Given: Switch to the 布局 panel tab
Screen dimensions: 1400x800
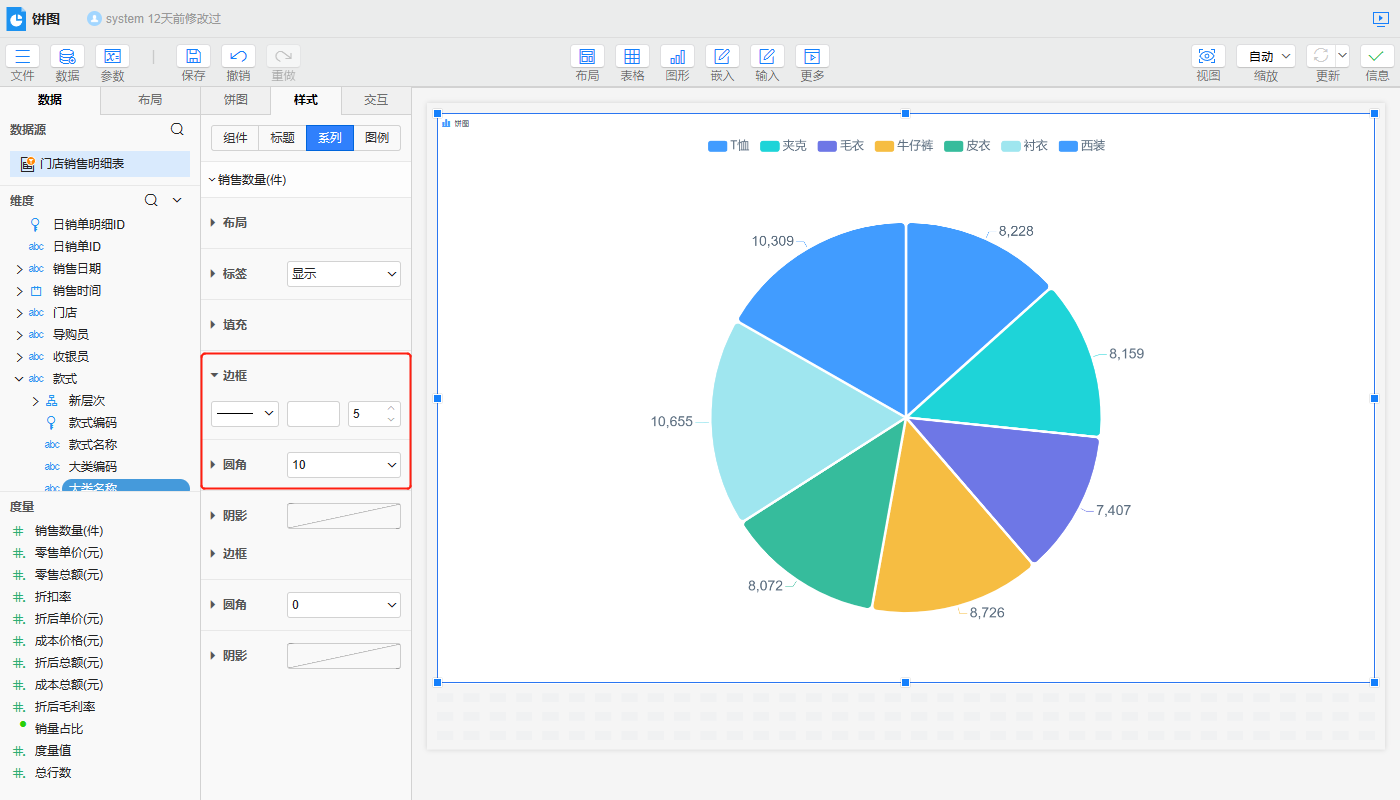Looking at the screenshot, I should [x=150, y=100].
